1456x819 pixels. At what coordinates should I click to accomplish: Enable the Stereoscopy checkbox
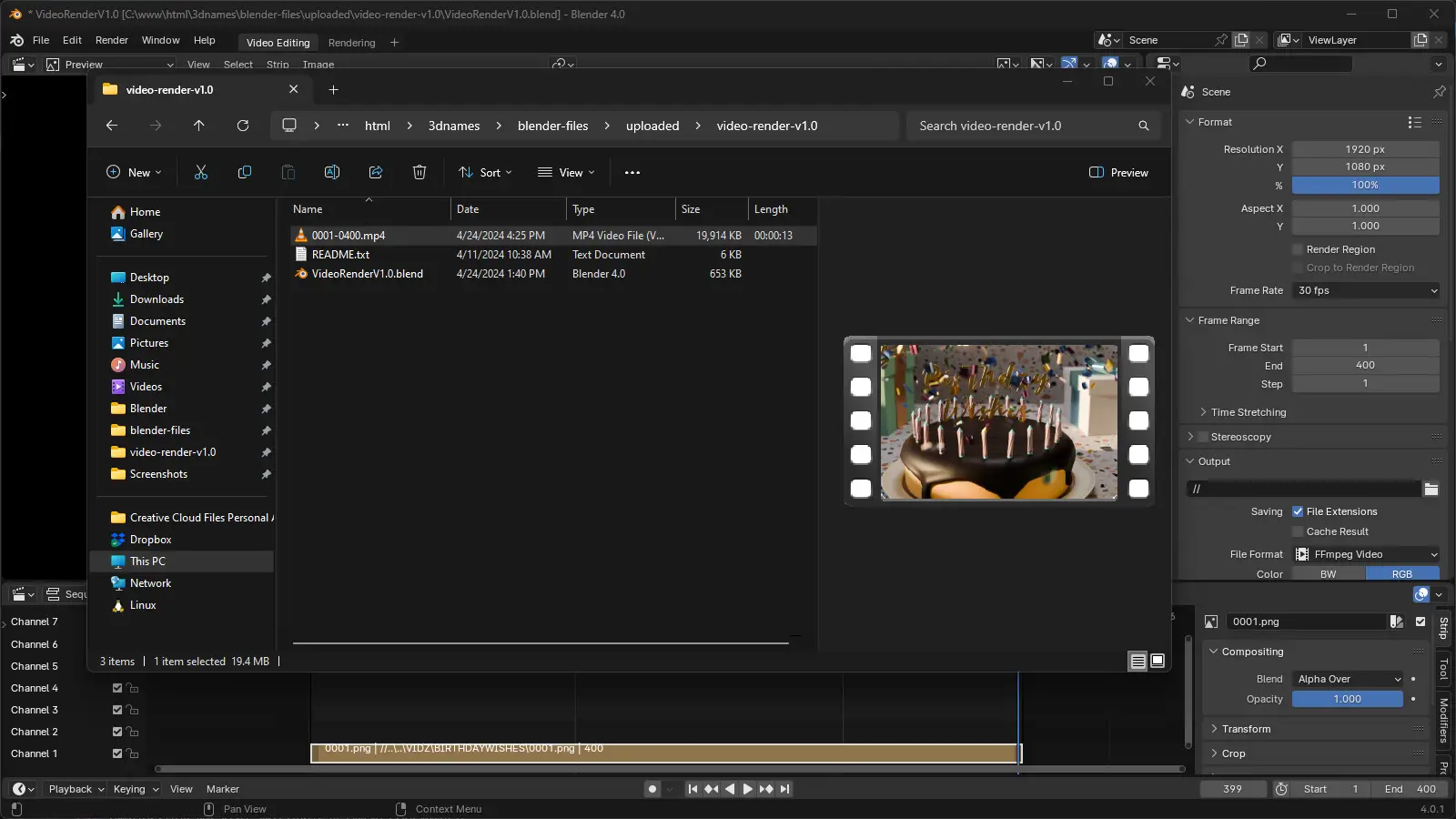tap(1203, 437)
